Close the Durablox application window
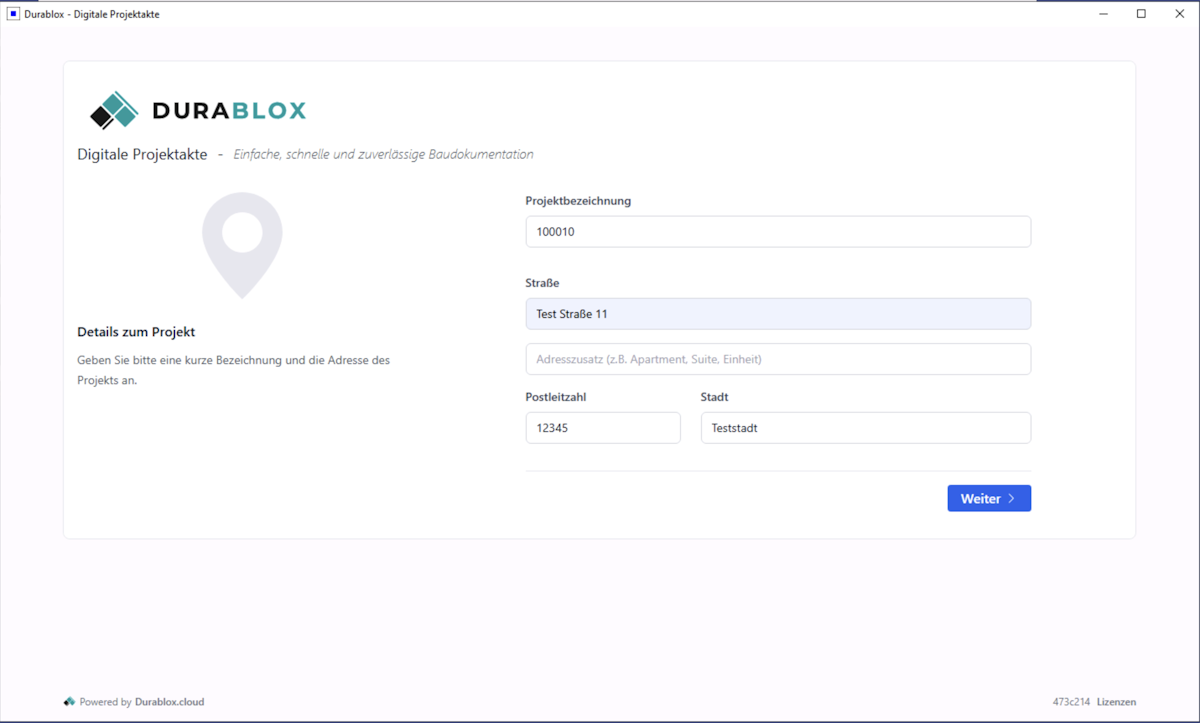The width and height of the screenshot is (1200, 723). [x=1179, y=14]
